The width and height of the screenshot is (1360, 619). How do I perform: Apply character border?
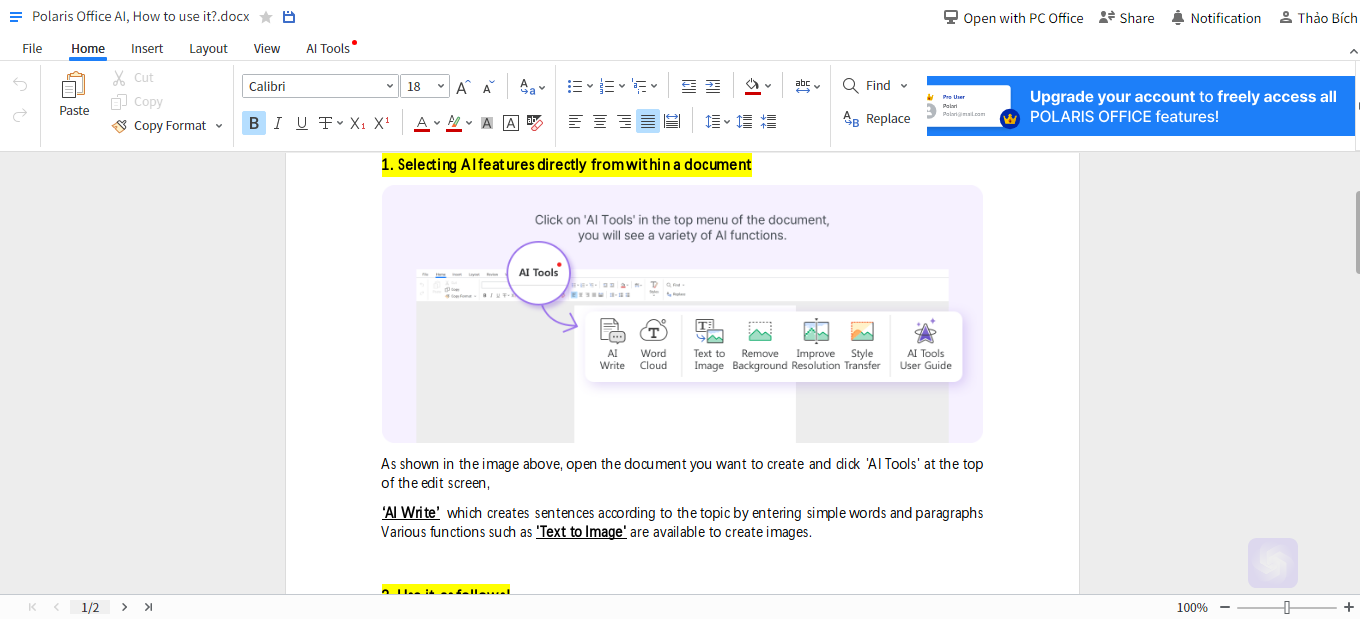(x=511, y=123)
